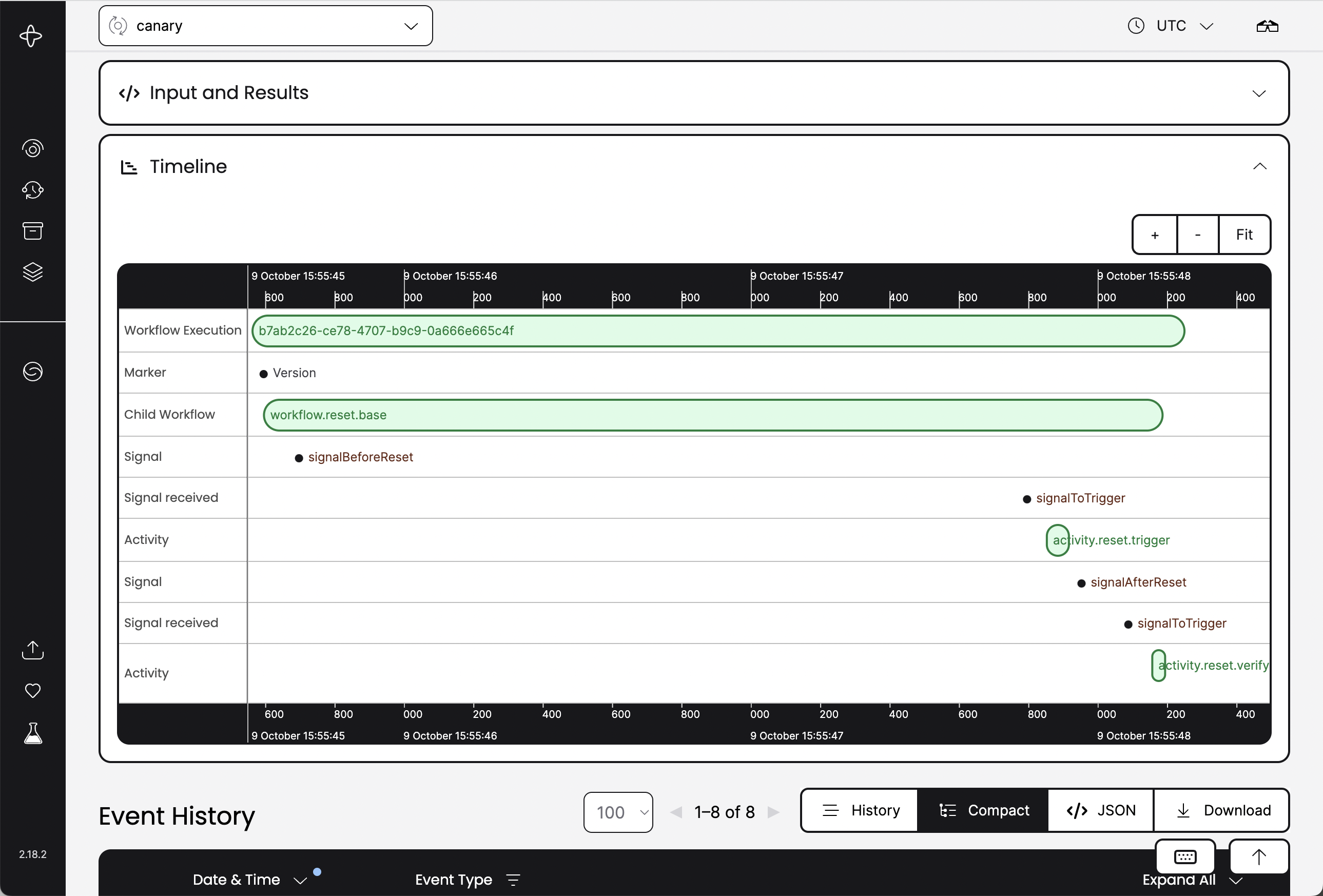1323x896 pixels.
Task: Click the UTC timezone selector
Action: pos(1170,25)
